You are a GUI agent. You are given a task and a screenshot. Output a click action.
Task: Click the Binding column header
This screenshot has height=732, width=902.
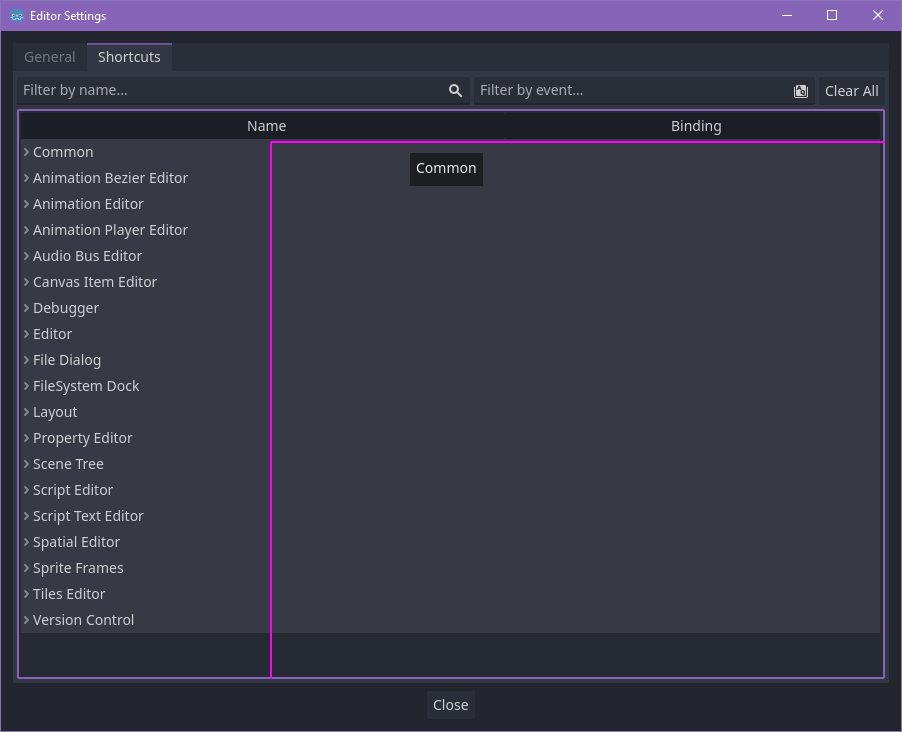696,125
